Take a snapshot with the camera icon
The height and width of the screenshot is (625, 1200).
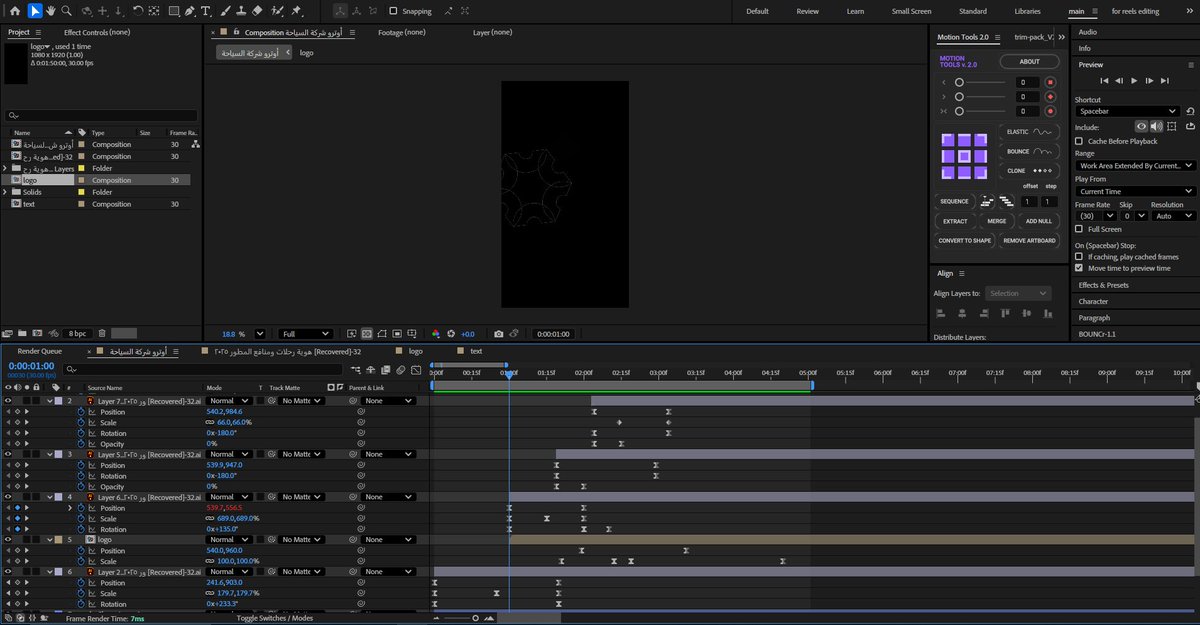[498, 334]
